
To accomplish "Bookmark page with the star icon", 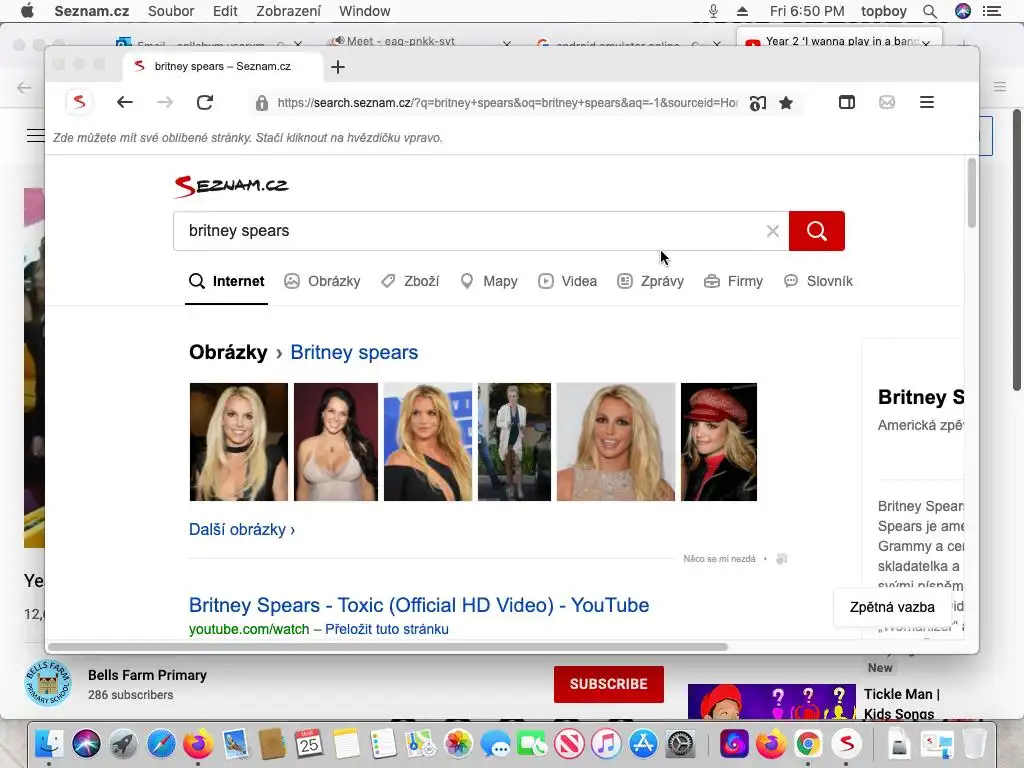I will (x=786, y=103).
